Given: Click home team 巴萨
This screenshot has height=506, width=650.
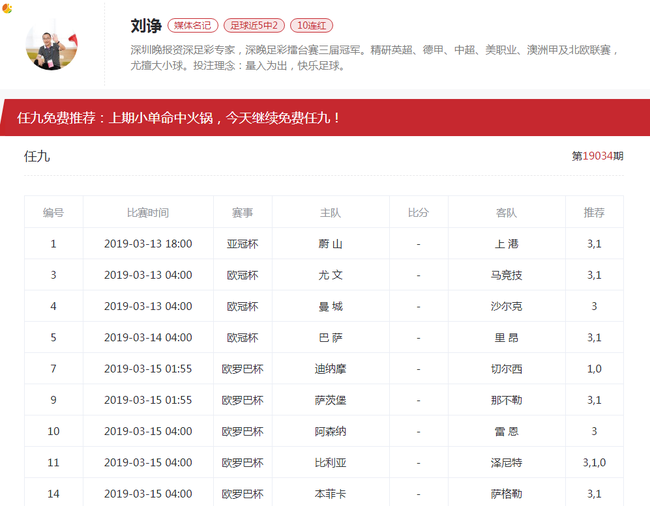Looking at the screenshot, I should pos(330,337).
